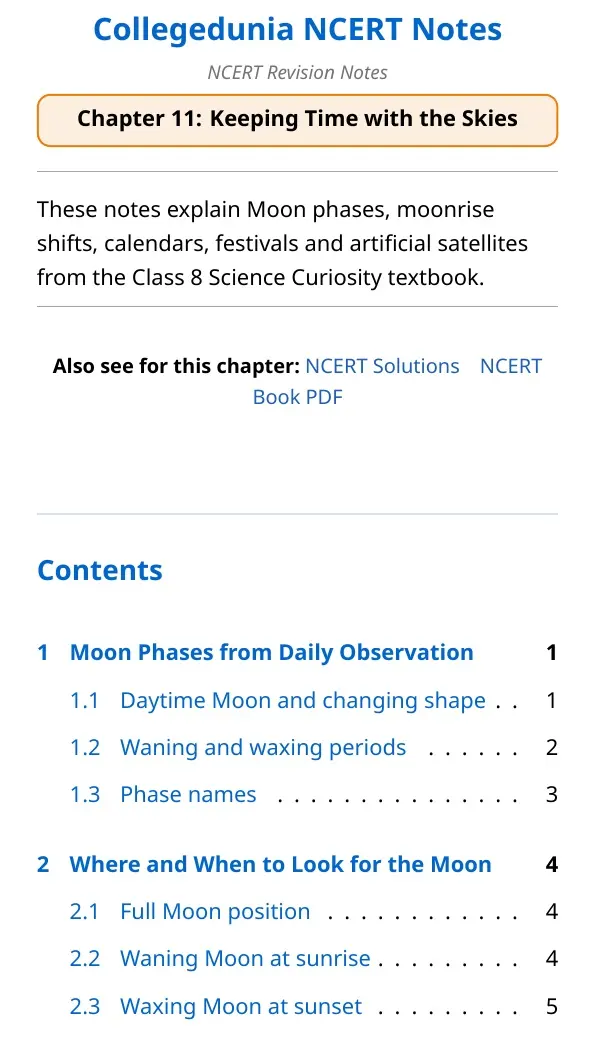Click the NCERT Revision Notes subtitle
This screenshot has height=1061, width=596.
pos(298,72)
